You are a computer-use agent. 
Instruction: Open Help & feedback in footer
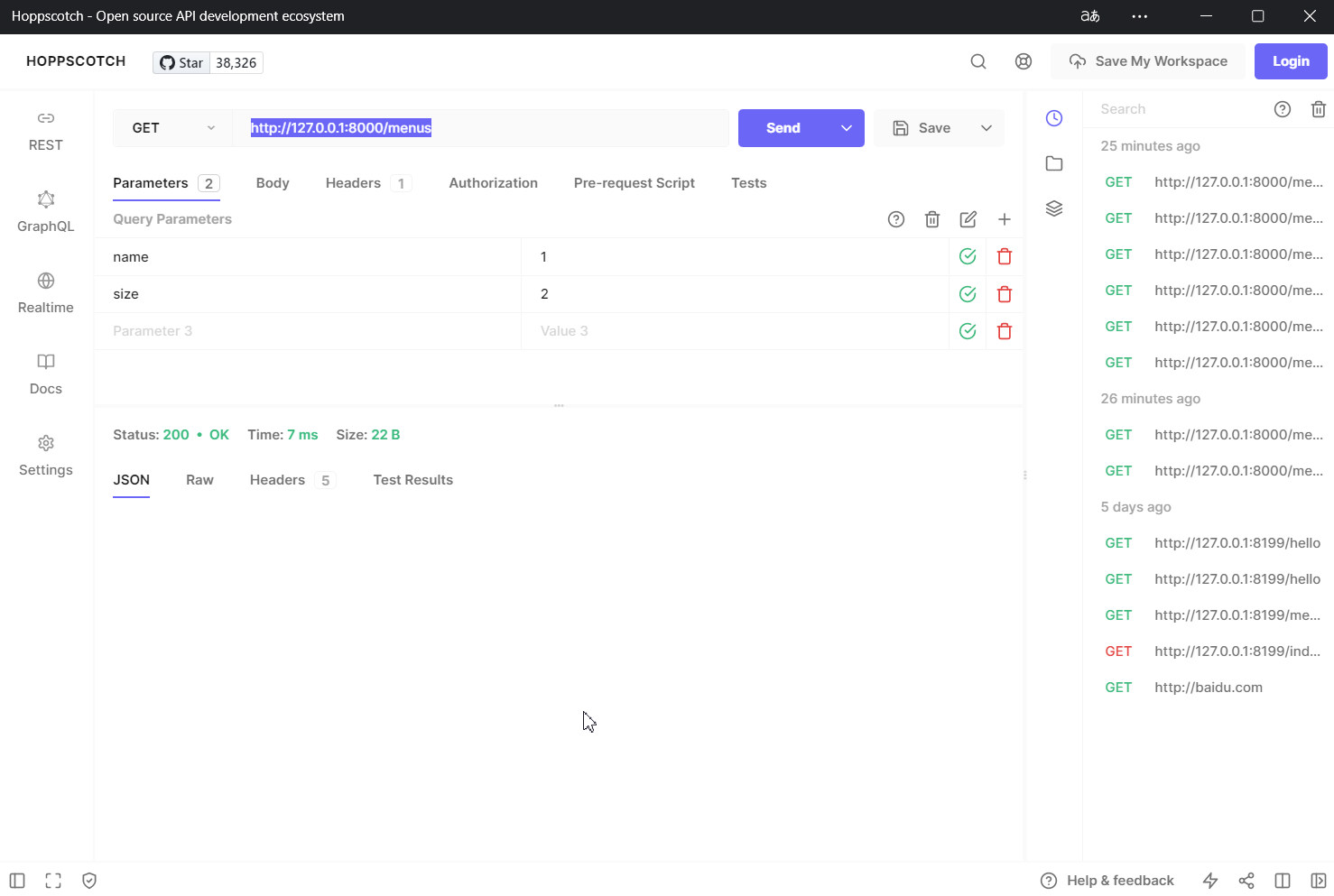(x=1107, y=881)
